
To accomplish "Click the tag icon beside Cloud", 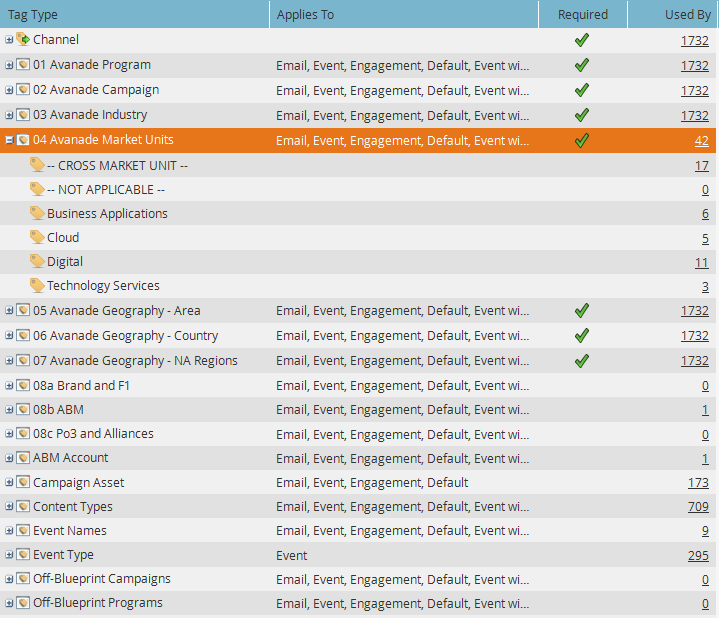I will [x=37, y=238].
